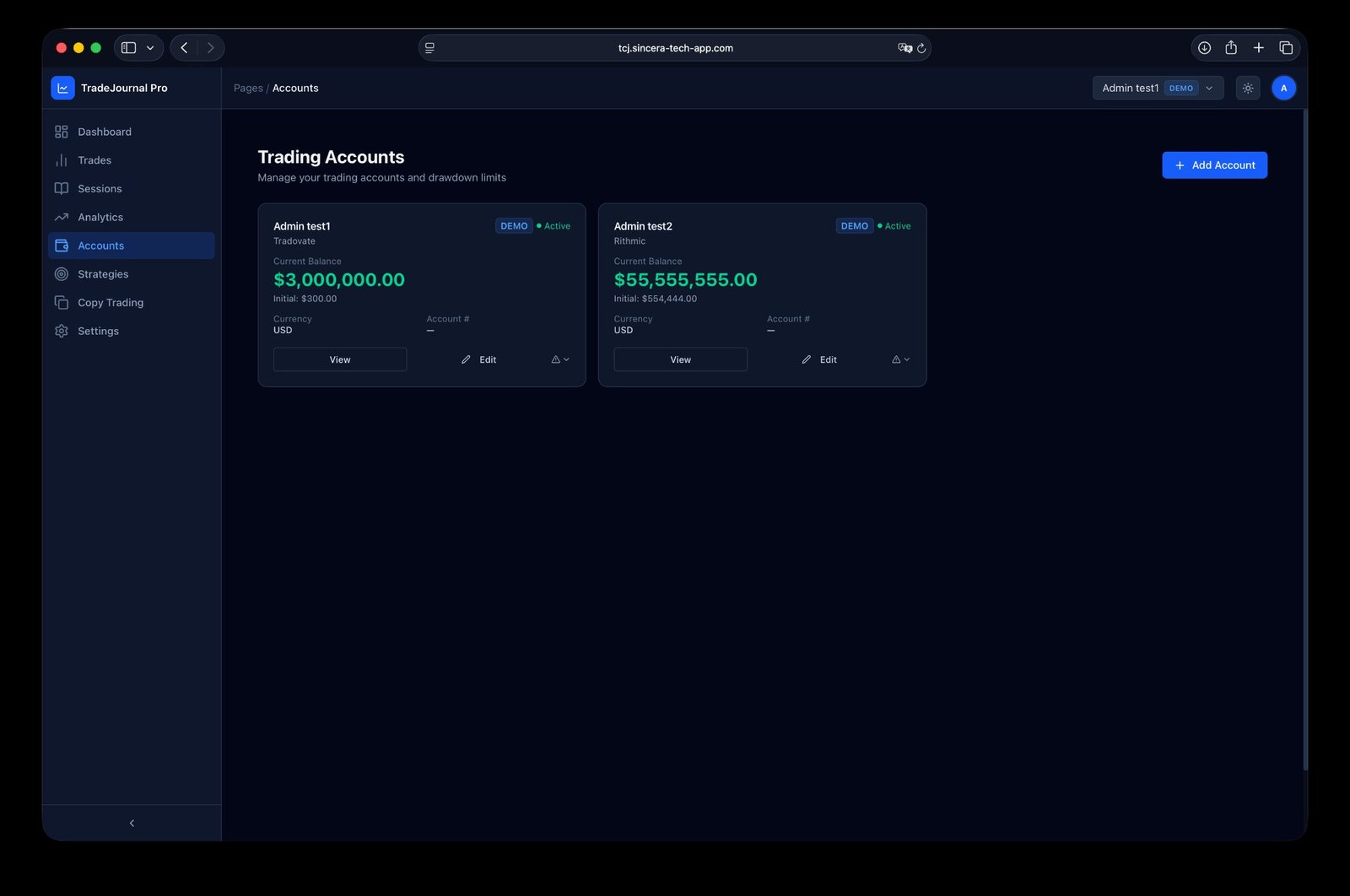Toggle the Safari sidebar button
The height and width of the screenshot is (896, 1350).
129,48
